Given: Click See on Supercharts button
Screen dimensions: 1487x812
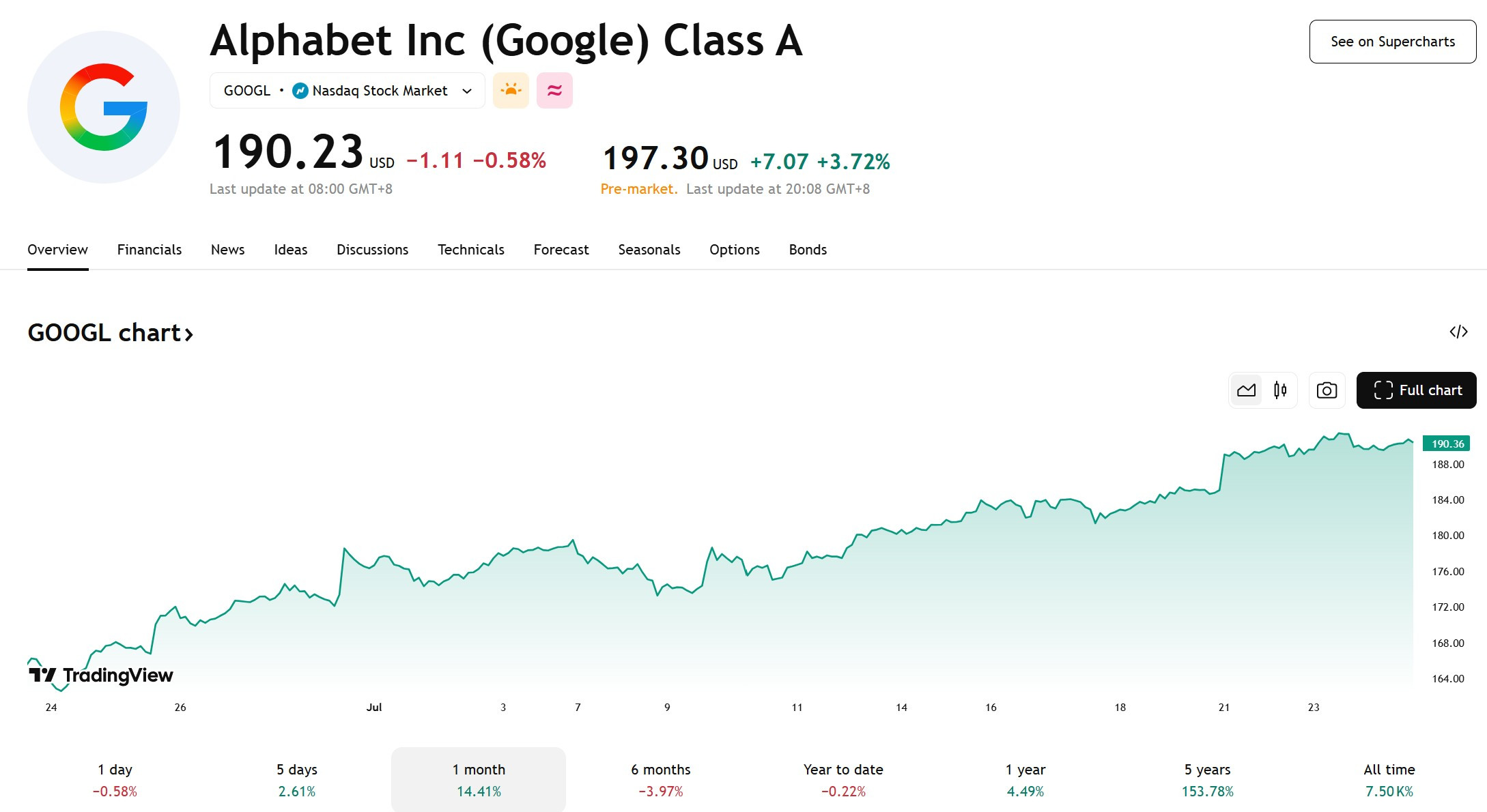Looking at the screenshot, I should [x=1393, y=42].
